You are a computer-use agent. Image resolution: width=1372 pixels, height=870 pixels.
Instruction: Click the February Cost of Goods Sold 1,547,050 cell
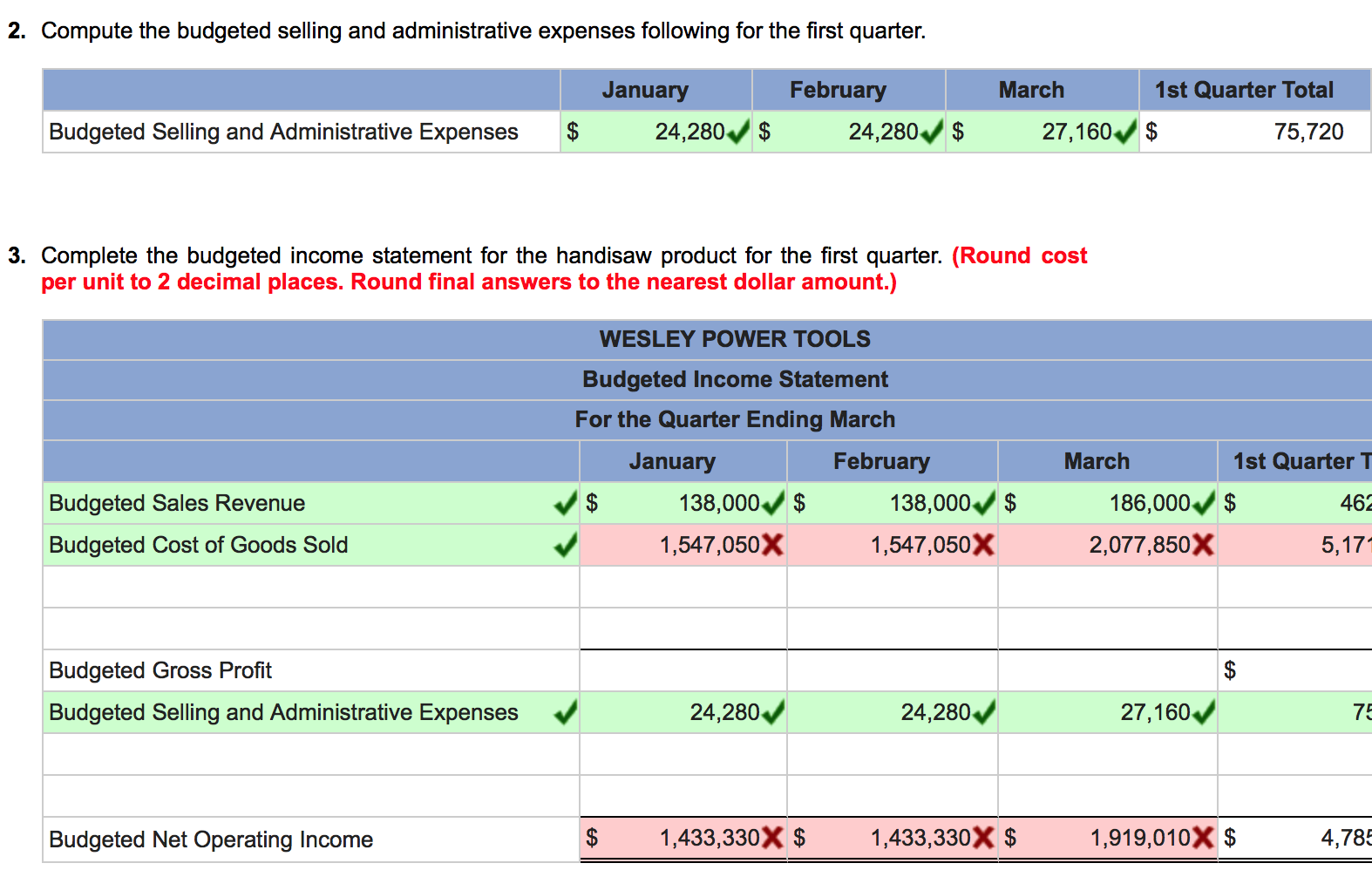pos(893,545)
